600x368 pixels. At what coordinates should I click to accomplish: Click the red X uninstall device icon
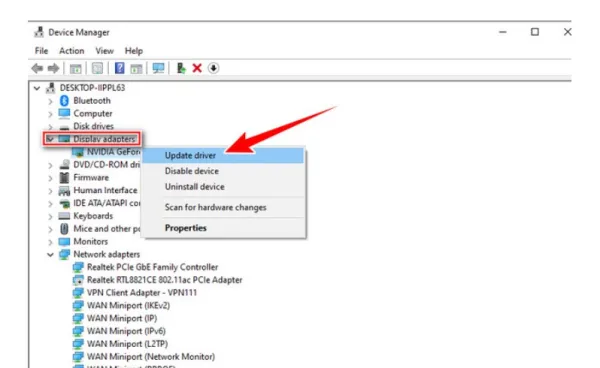tap(197, 68)
